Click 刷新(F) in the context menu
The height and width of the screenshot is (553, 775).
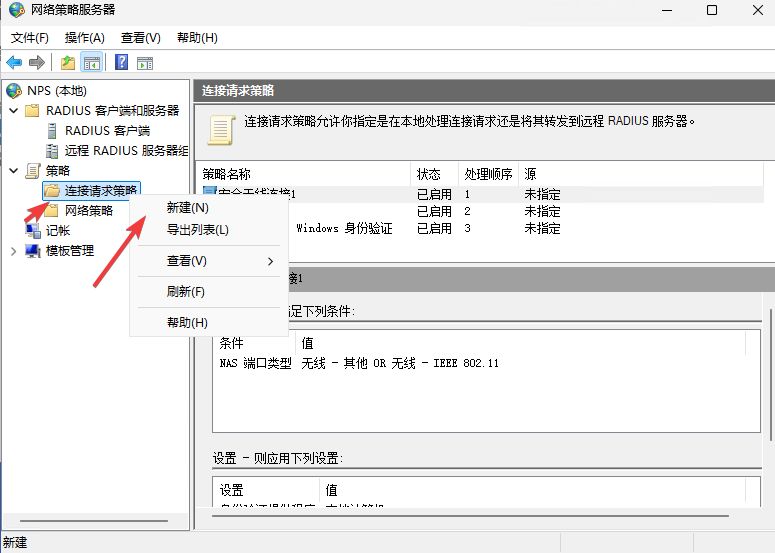click(x=185, y=292)
